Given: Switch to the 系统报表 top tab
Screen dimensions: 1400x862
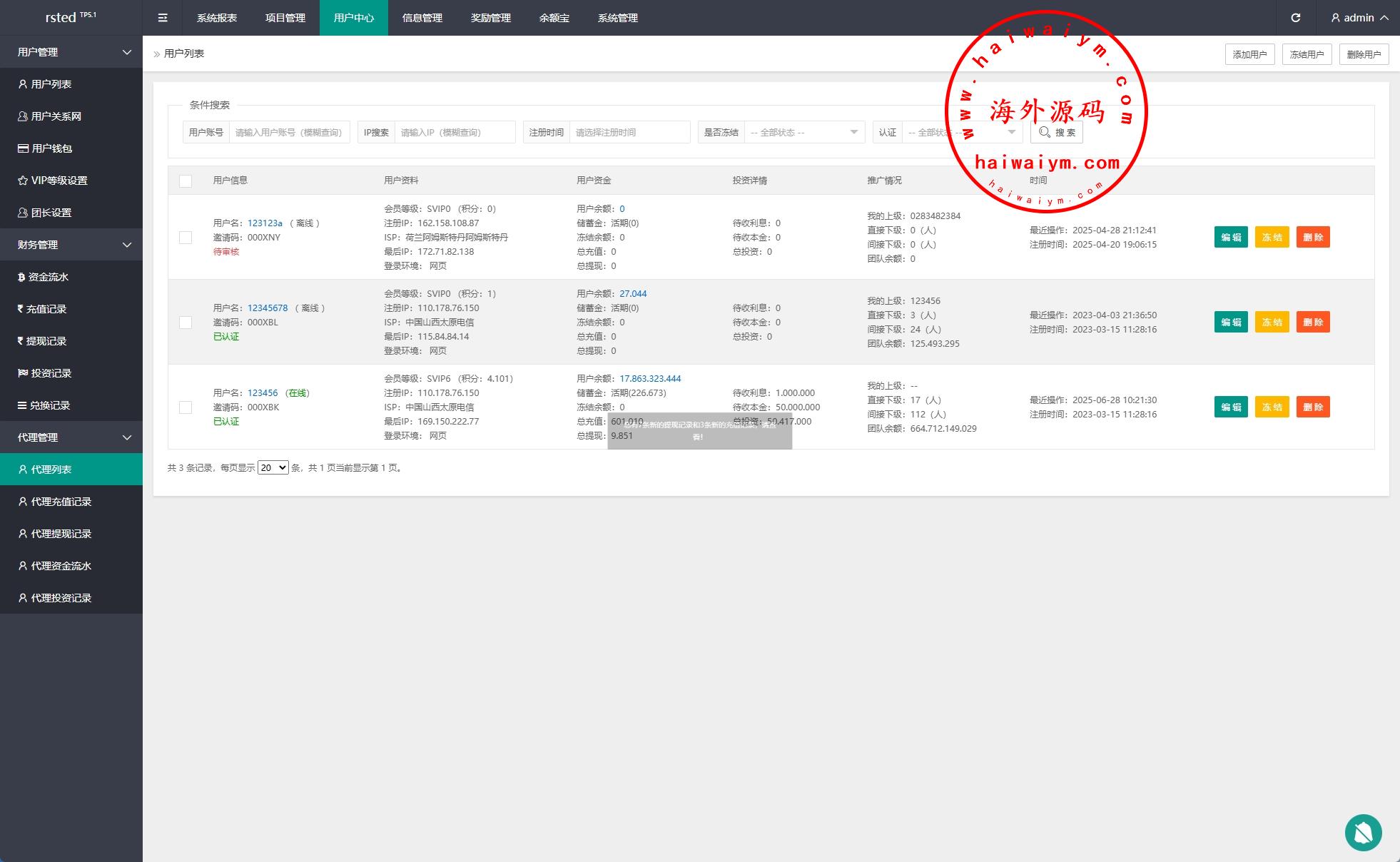Looking at the screenshot, I should coord(217,18).
